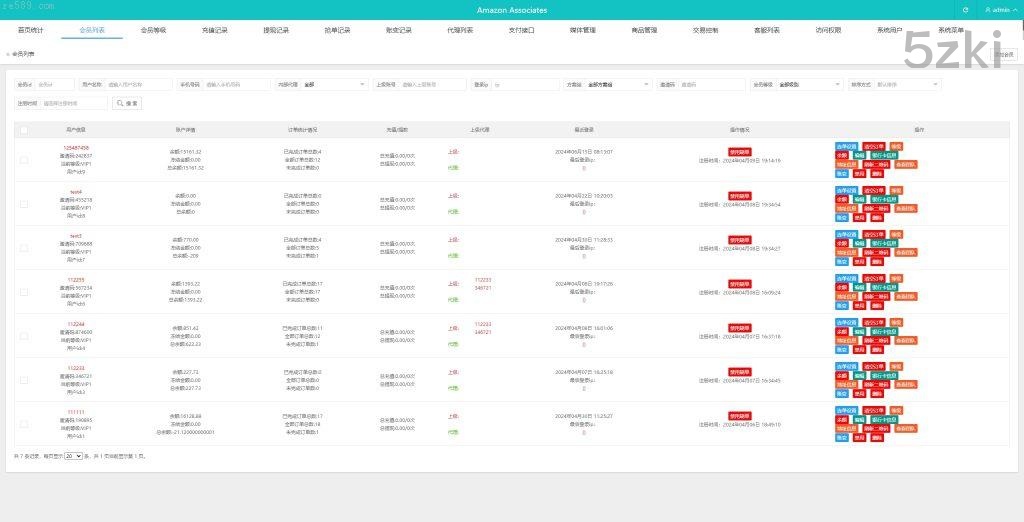The width and height of the screenshot is (1024, 522).
Task: Select the checkbox for user 111111
Action: (x=24, y=424)
